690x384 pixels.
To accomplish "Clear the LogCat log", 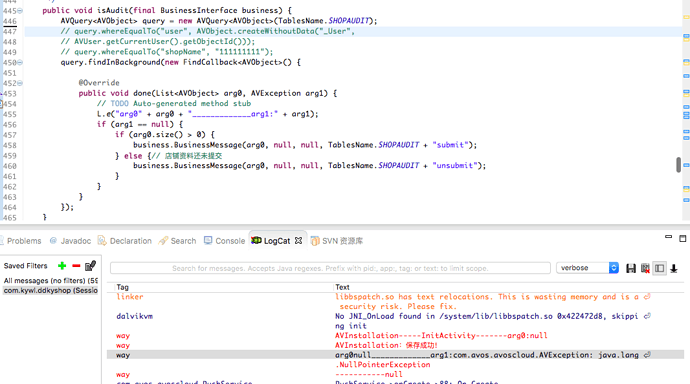I will [645, 268].
